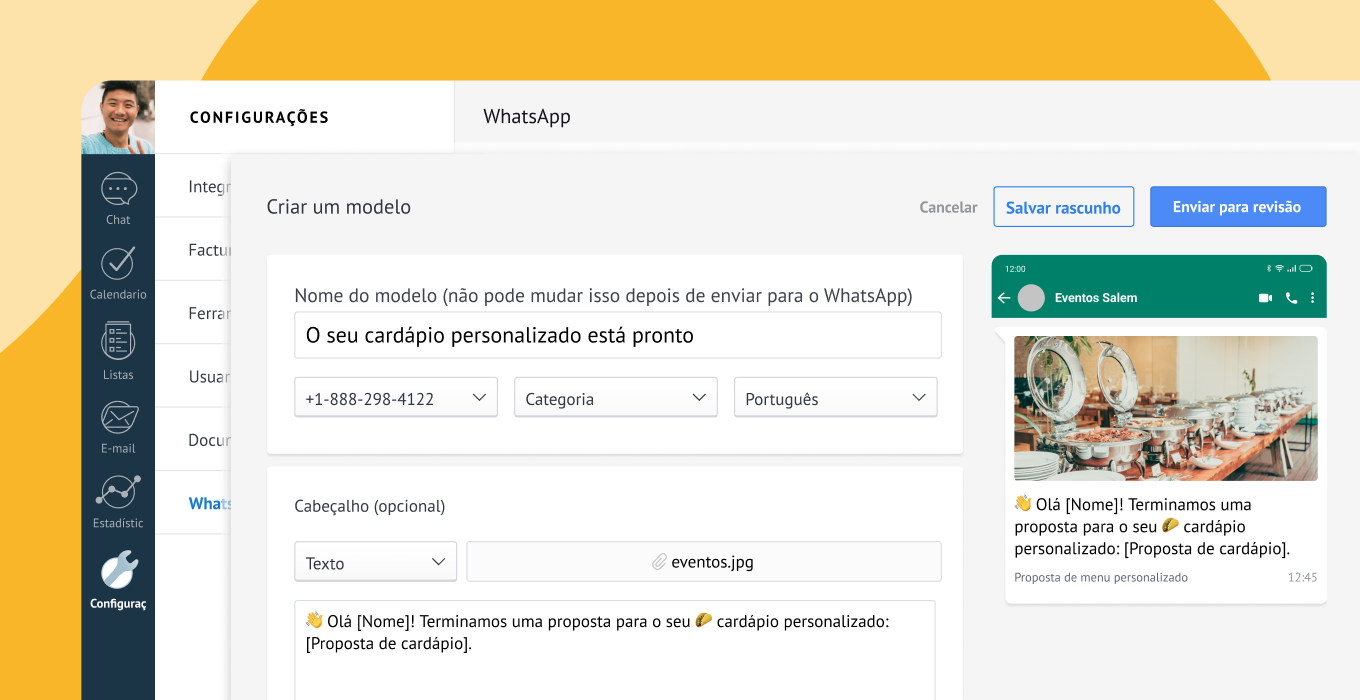
Task: Click the message body text area
Action: 615,650
